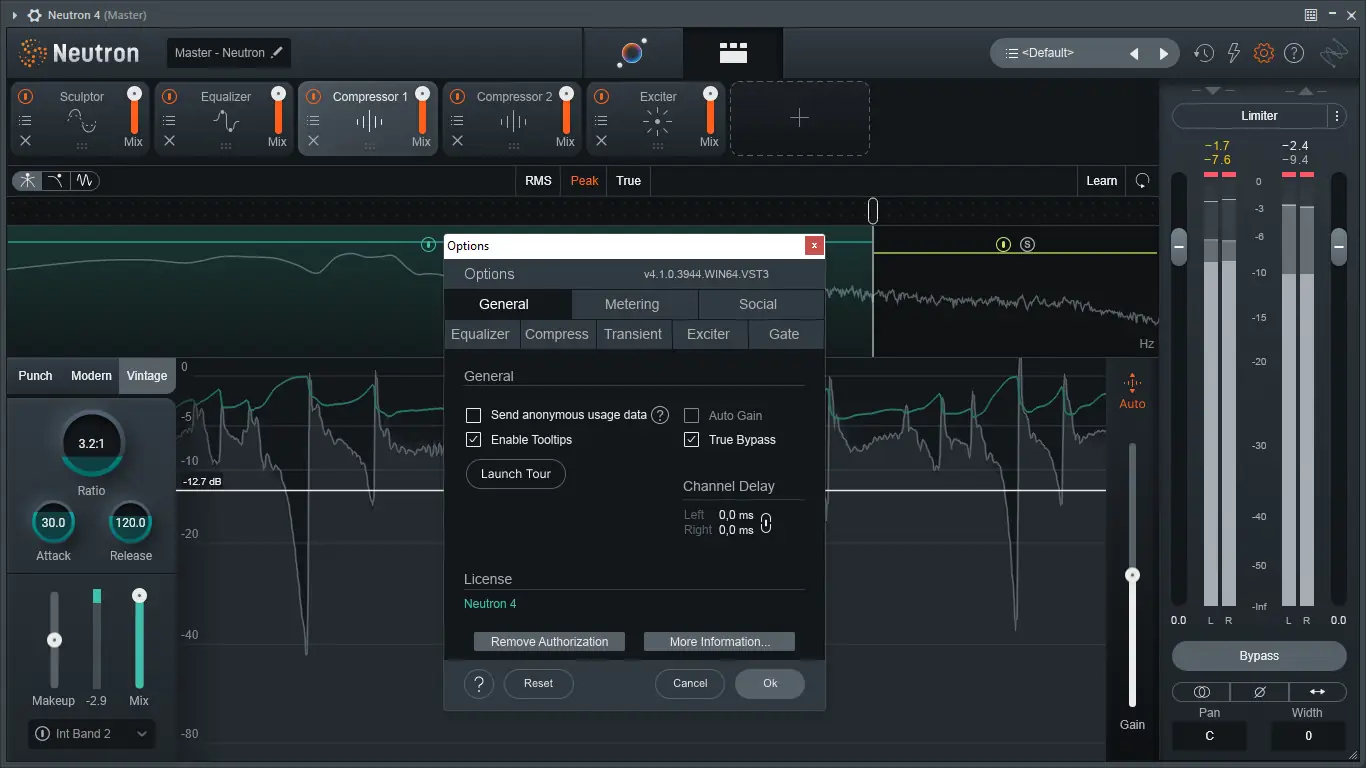Select the Equalizer module

[225, 97]
